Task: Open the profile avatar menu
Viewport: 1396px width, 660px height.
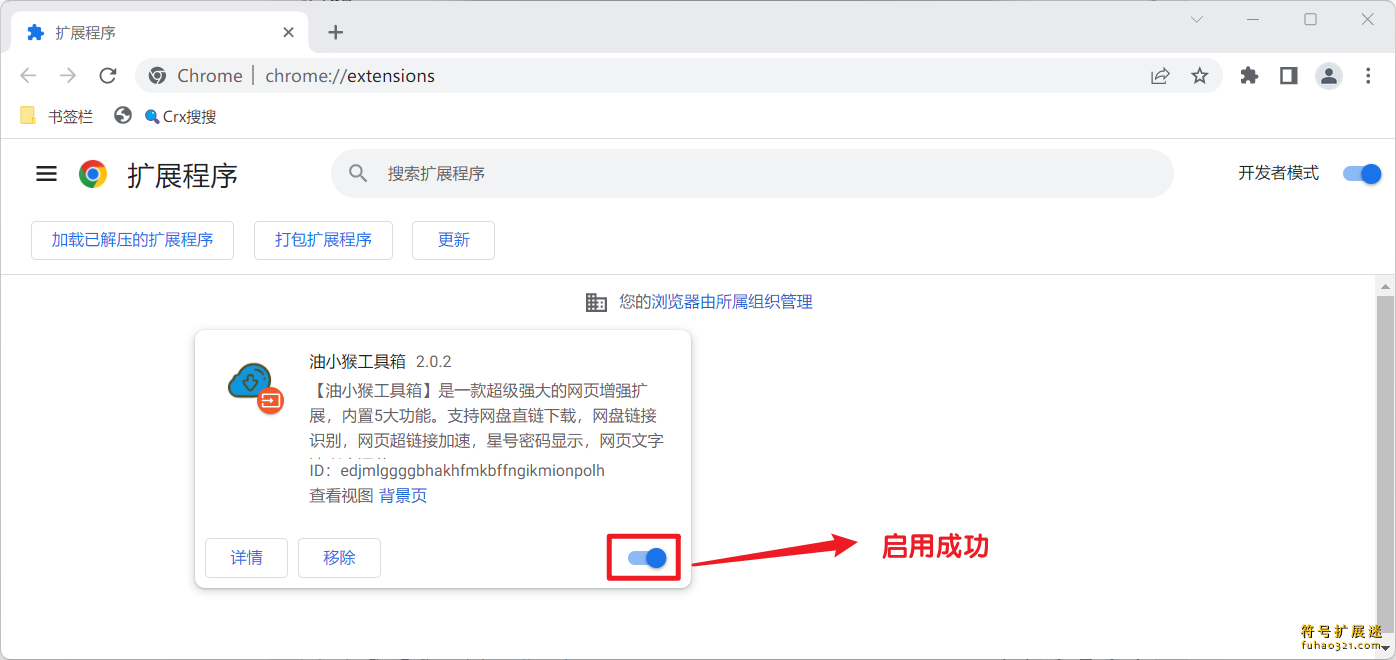Action: point(1329,76)
